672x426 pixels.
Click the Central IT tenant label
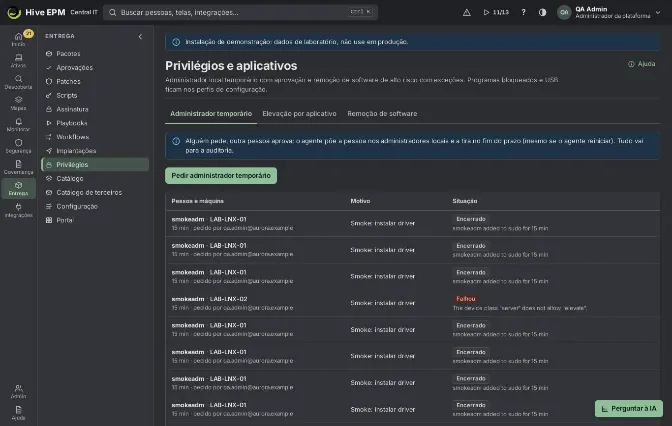point(84,12)
